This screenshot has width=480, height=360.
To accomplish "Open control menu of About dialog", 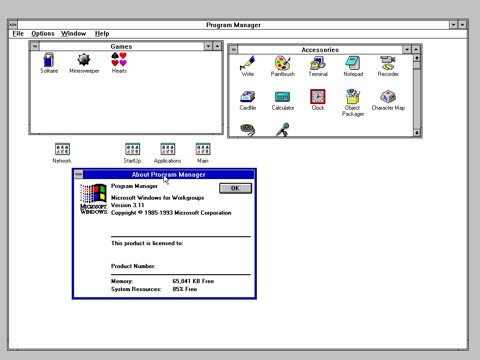I will pyautogui.click(x=79, y=174).
